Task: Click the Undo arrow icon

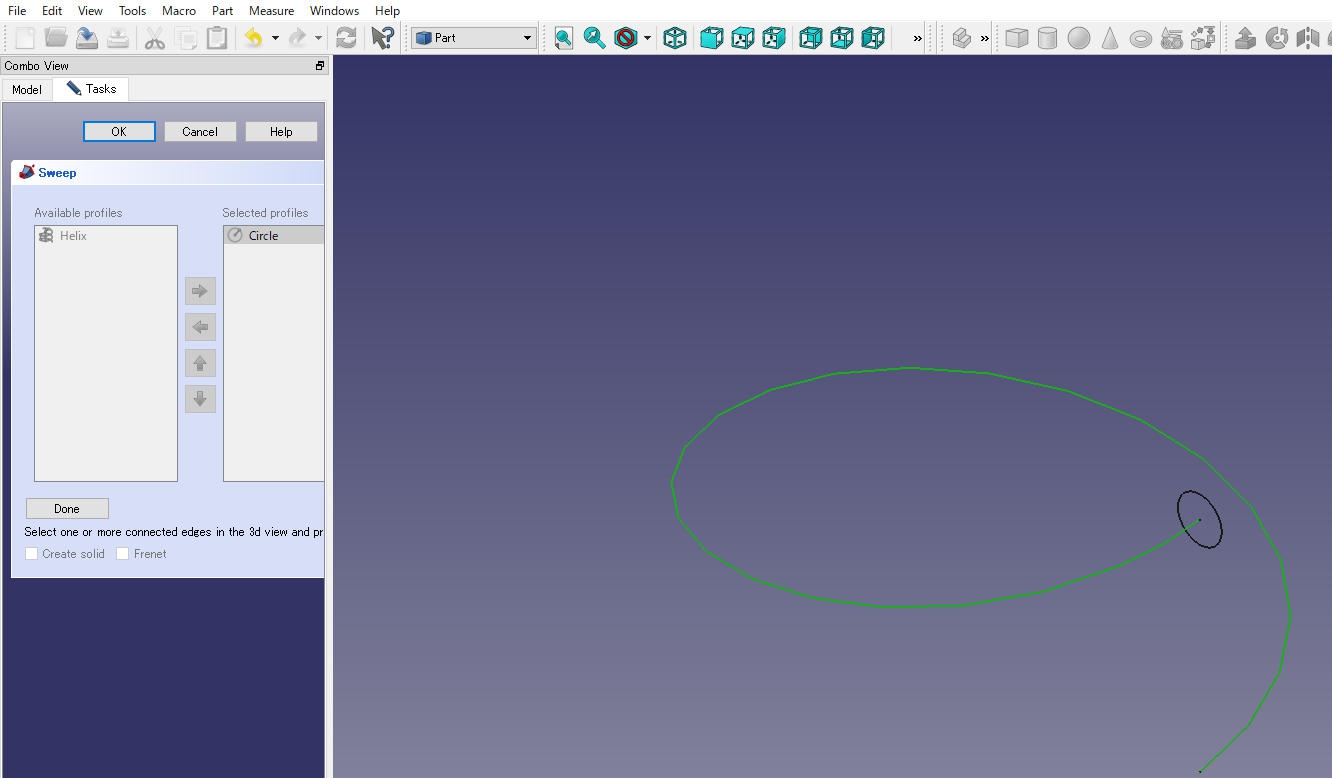Action: 254,39
